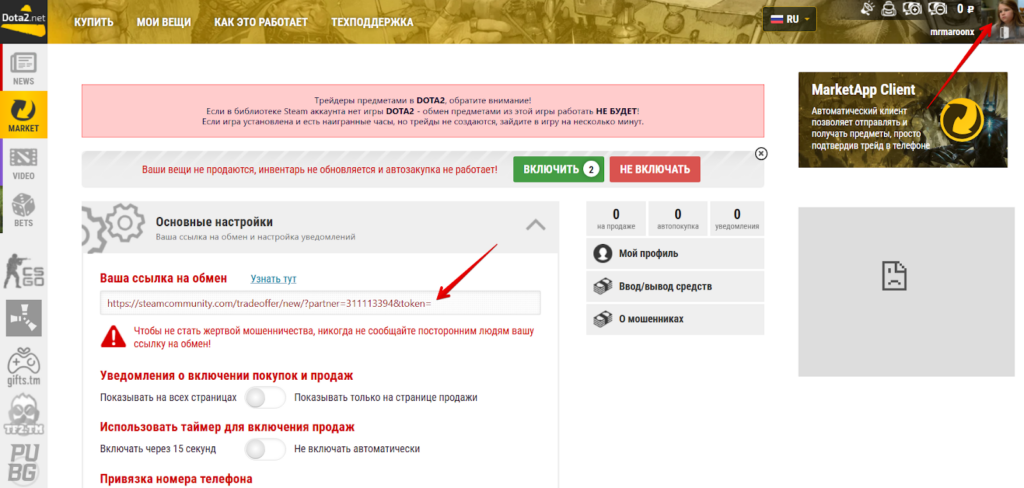Select the MARKET sidebar icon
Image resolution: width=1024 pixels, height=488 pixels.
click(24, 115)
